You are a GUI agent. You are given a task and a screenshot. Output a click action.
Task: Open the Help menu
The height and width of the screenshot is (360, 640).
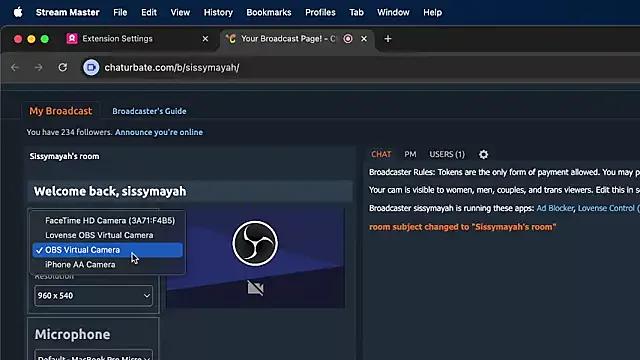click(x=432, y=12)
